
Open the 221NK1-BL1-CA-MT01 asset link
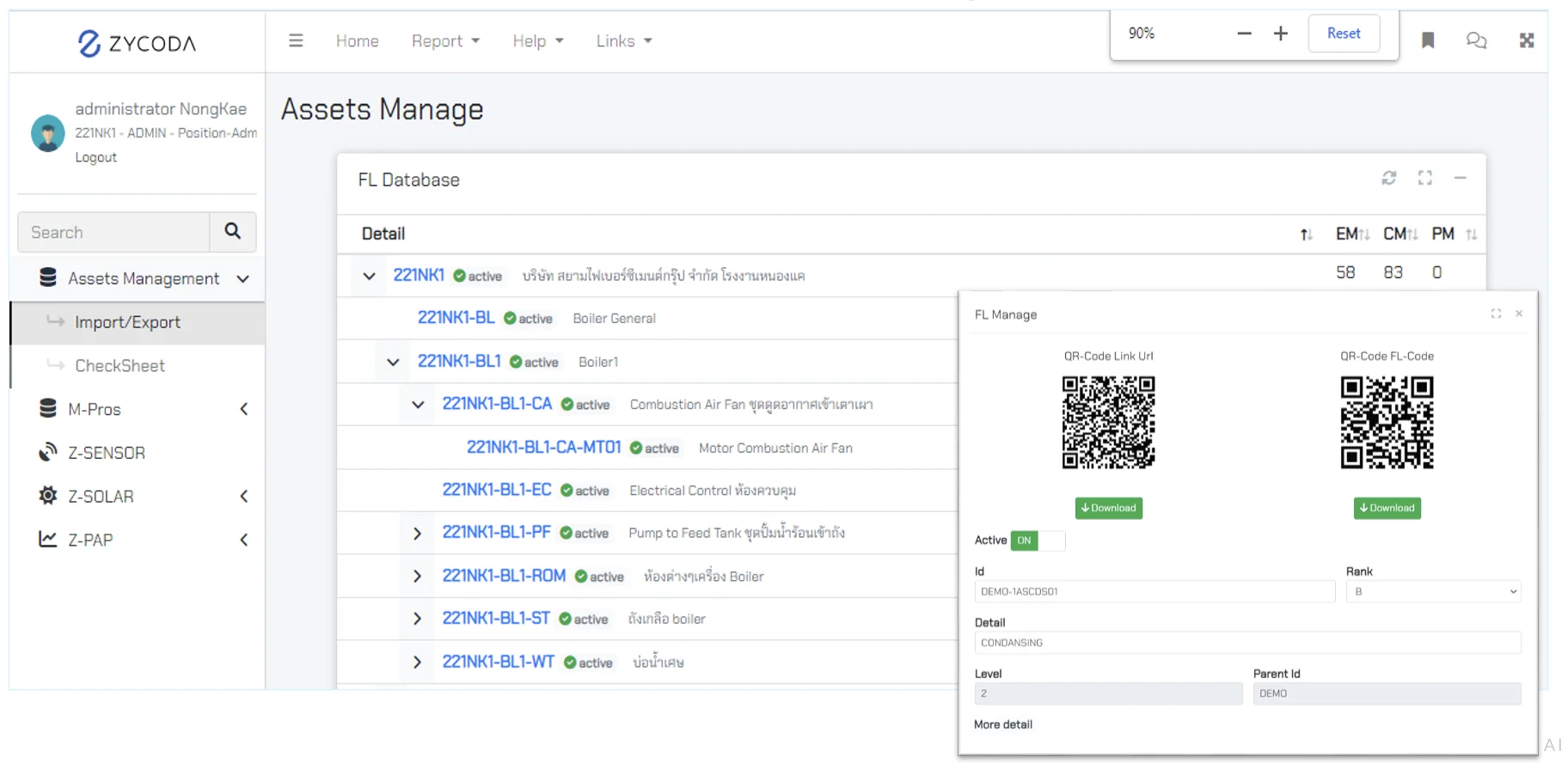543,448
